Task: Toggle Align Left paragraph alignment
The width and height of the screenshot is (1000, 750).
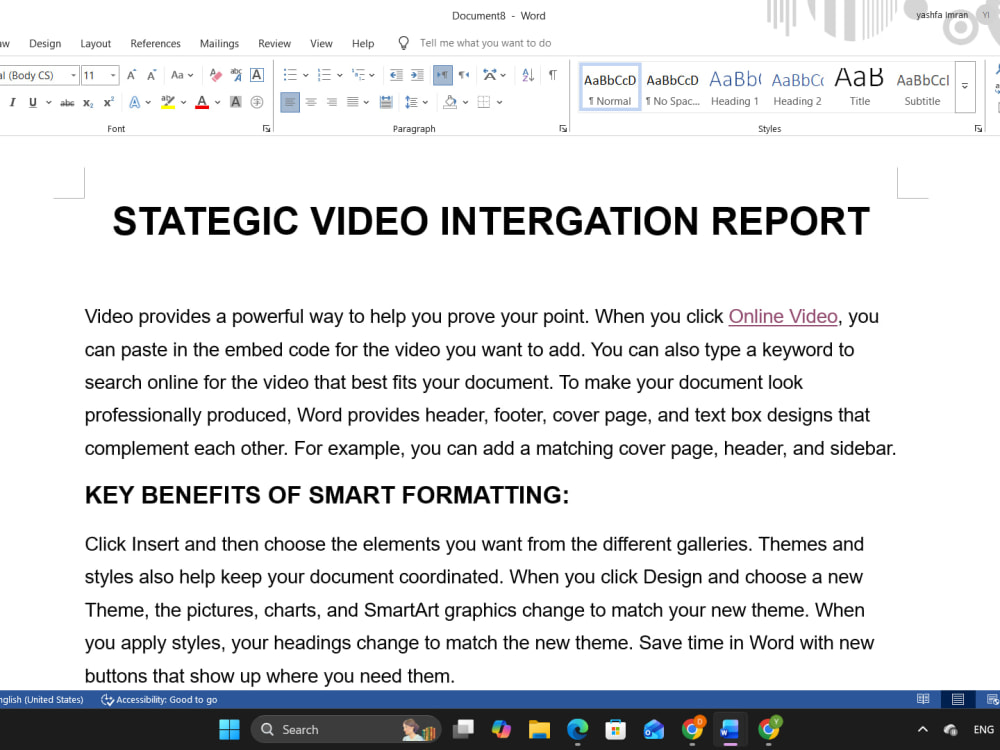Action: click(x=290, y=102)
